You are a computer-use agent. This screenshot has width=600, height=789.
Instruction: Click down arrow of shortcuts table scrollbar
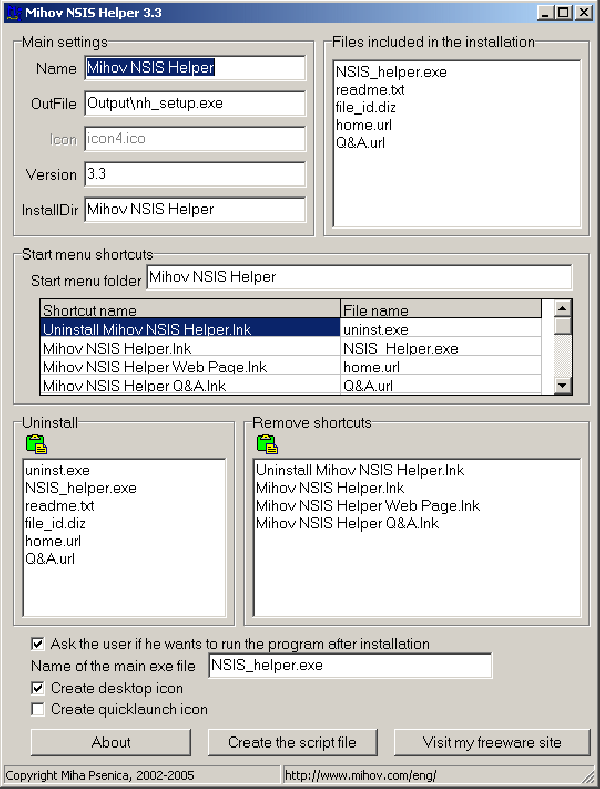point(562,386)
